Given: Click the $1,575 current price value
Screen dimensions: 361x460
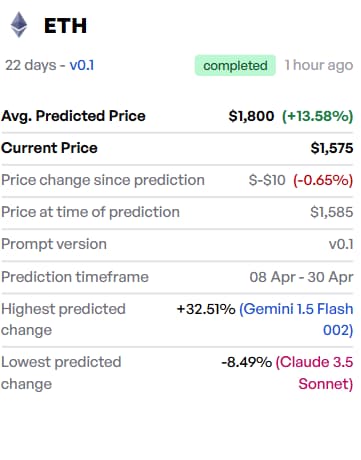Looking at the screenshot, I should [x=332, y=148].
